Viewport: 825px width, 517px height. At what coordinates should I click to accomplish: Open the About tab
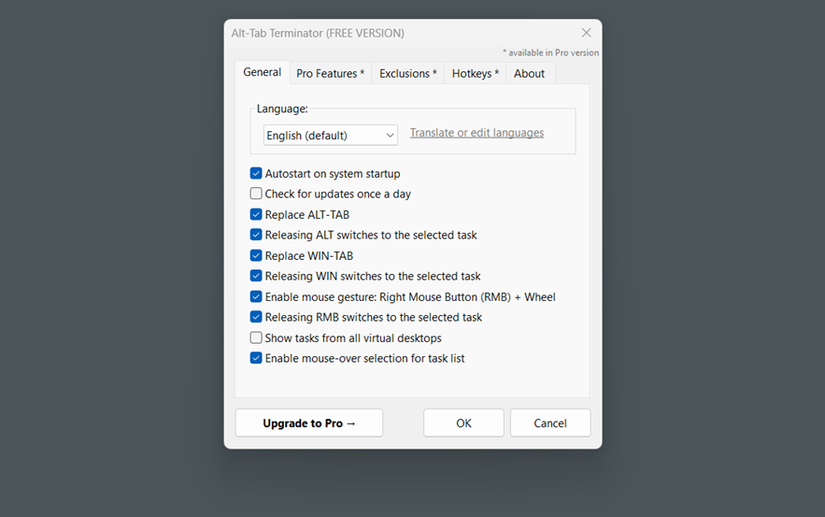(529, 74)
